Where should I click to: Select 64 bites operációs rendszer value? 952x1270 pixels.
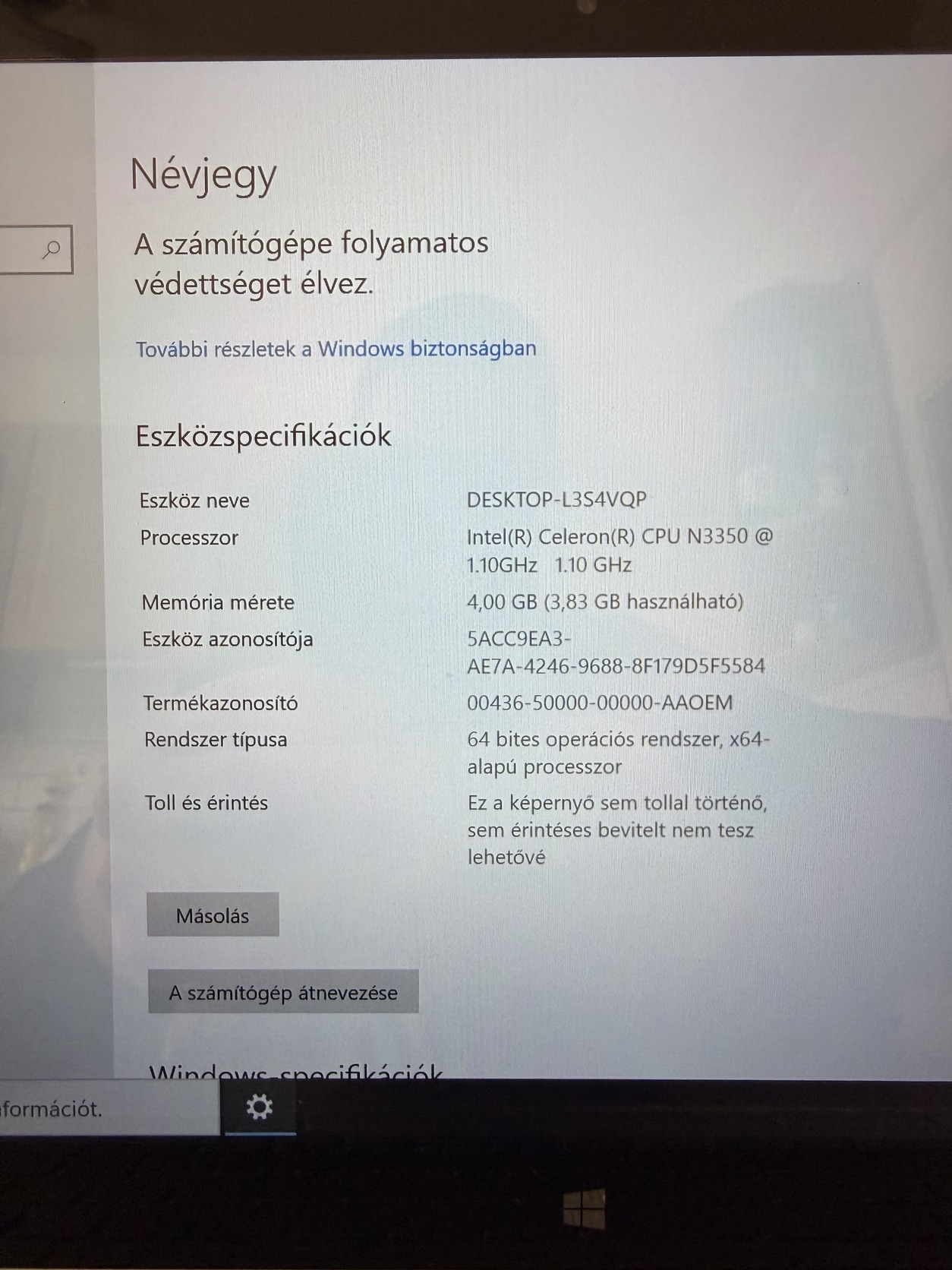click(619, 753)
